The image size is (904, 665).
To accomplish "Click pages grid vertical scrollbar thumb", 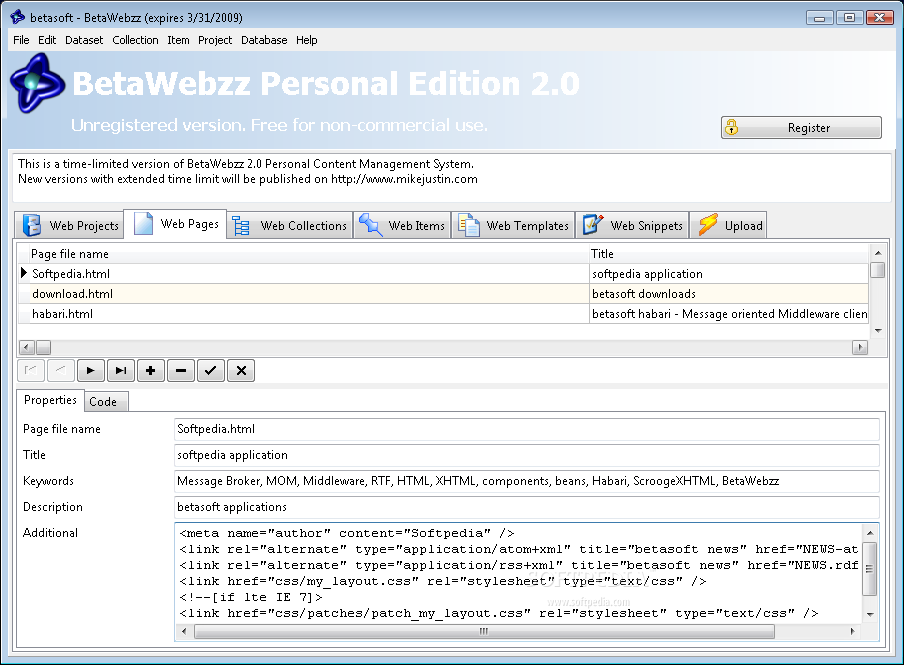I will pyautogui.click(x=877, y=270).
